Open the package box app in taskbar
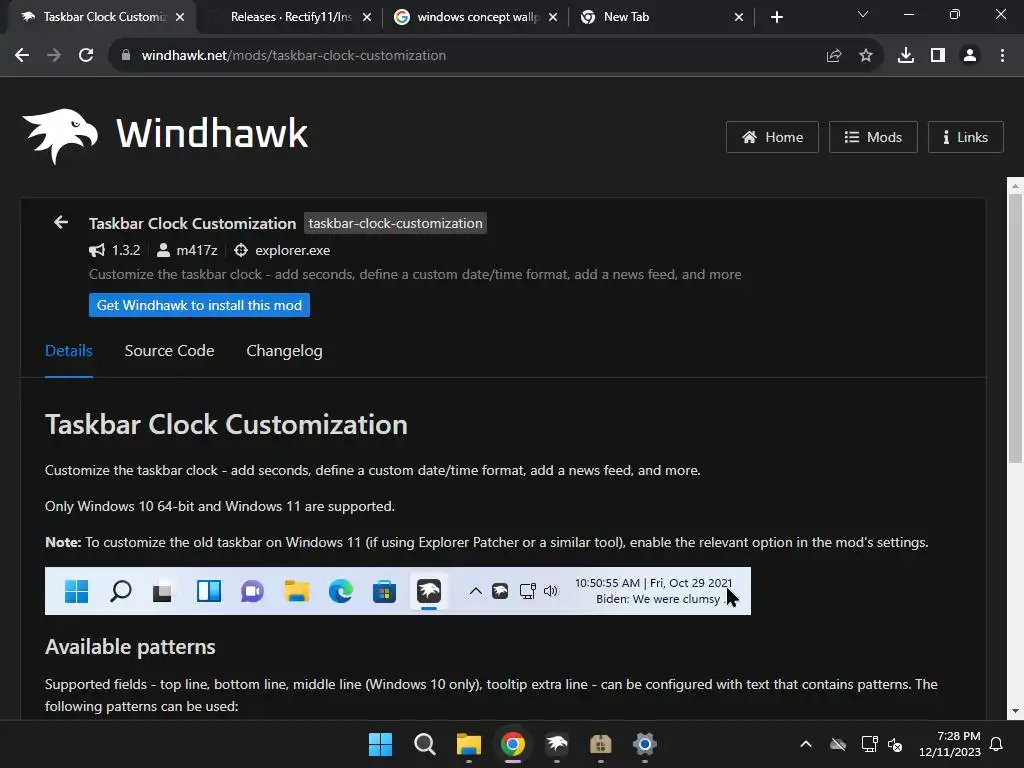The image size is (1024, 768). click(x=600, y=744)
